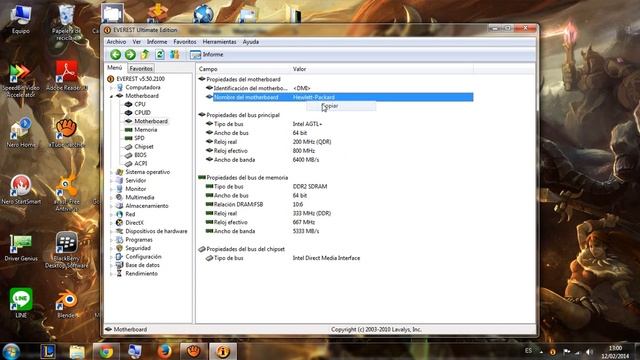The width and height of the screenshot is (640, 360).
Task: Click the Sistema operativo icon in tree
Action: point(119,172)
